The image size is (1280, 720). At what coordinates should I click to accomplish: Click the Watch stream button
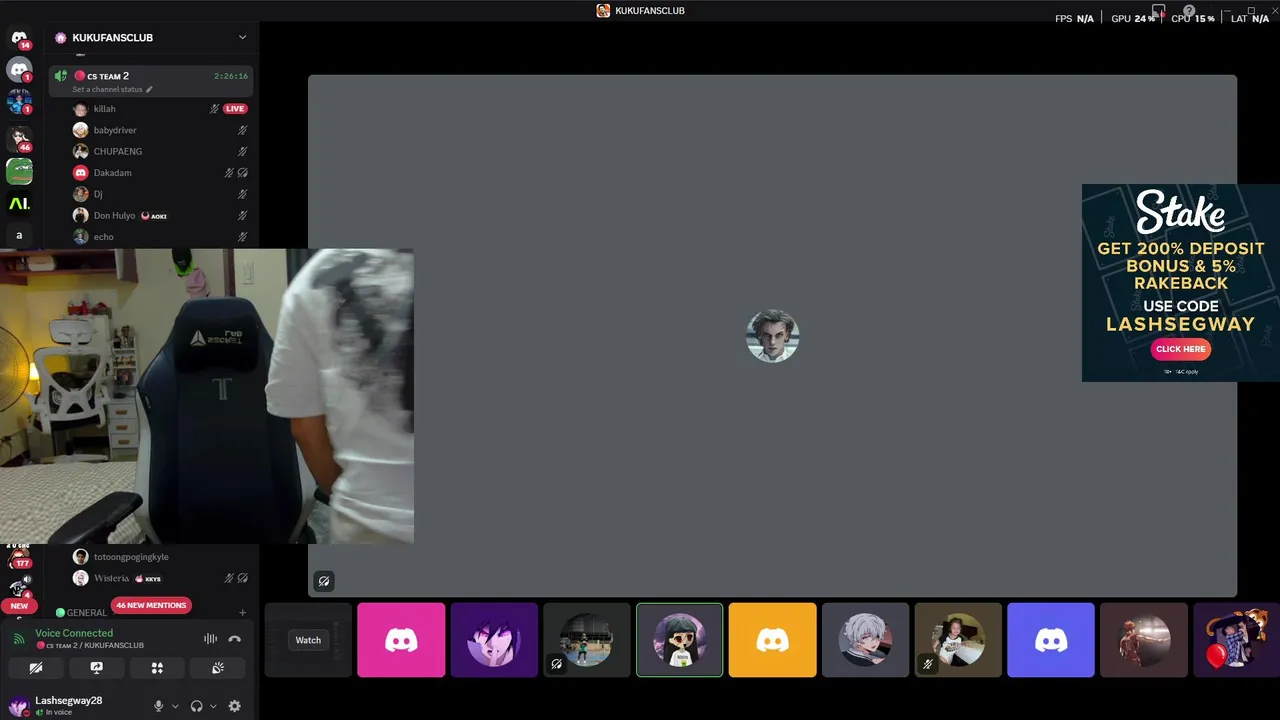point(308,640)
